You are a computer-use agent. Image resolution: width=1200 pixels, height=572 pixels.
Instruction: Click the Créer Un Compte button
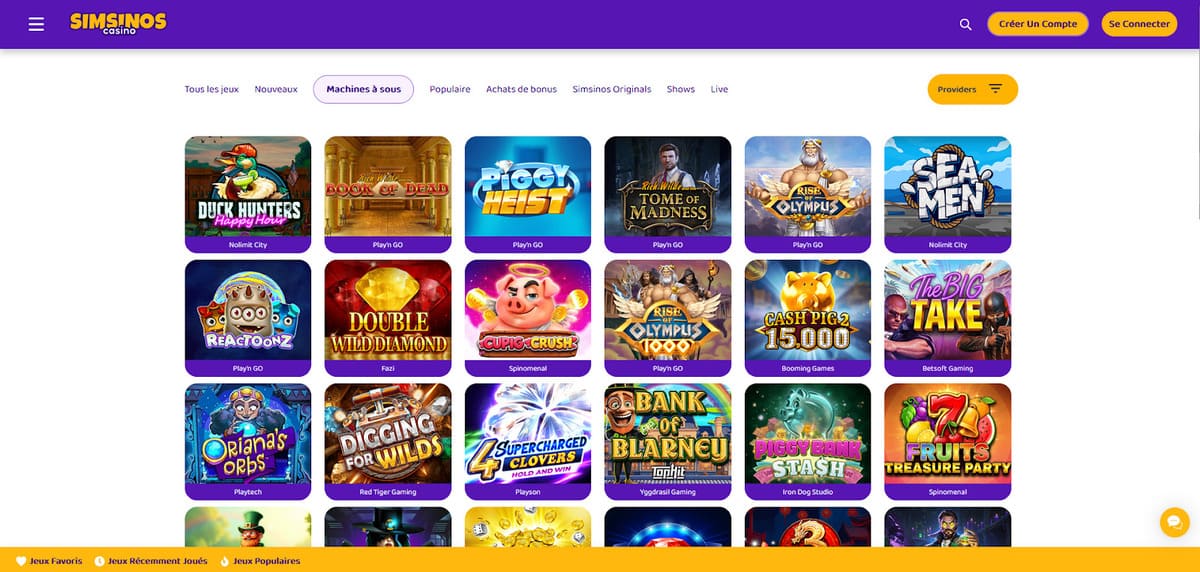[x=1037, y=24]
